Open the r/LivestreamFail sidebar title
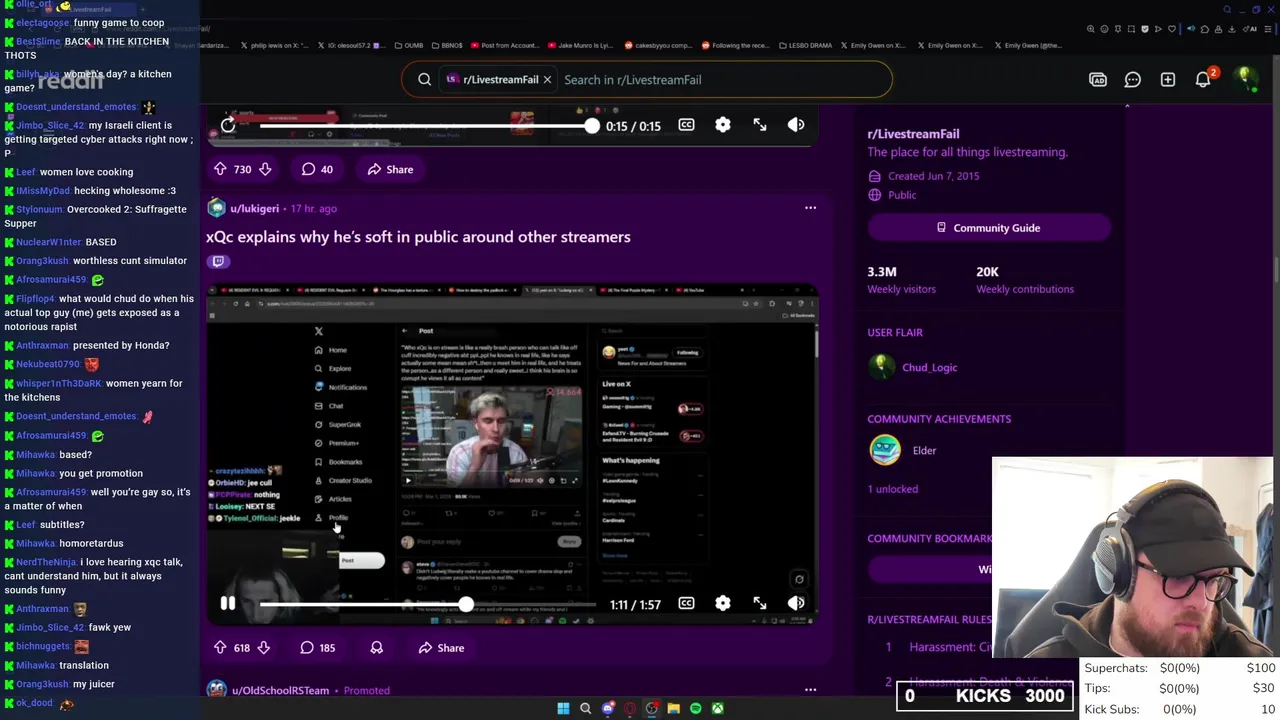1280x720 pixels. (x=913, y=133)
